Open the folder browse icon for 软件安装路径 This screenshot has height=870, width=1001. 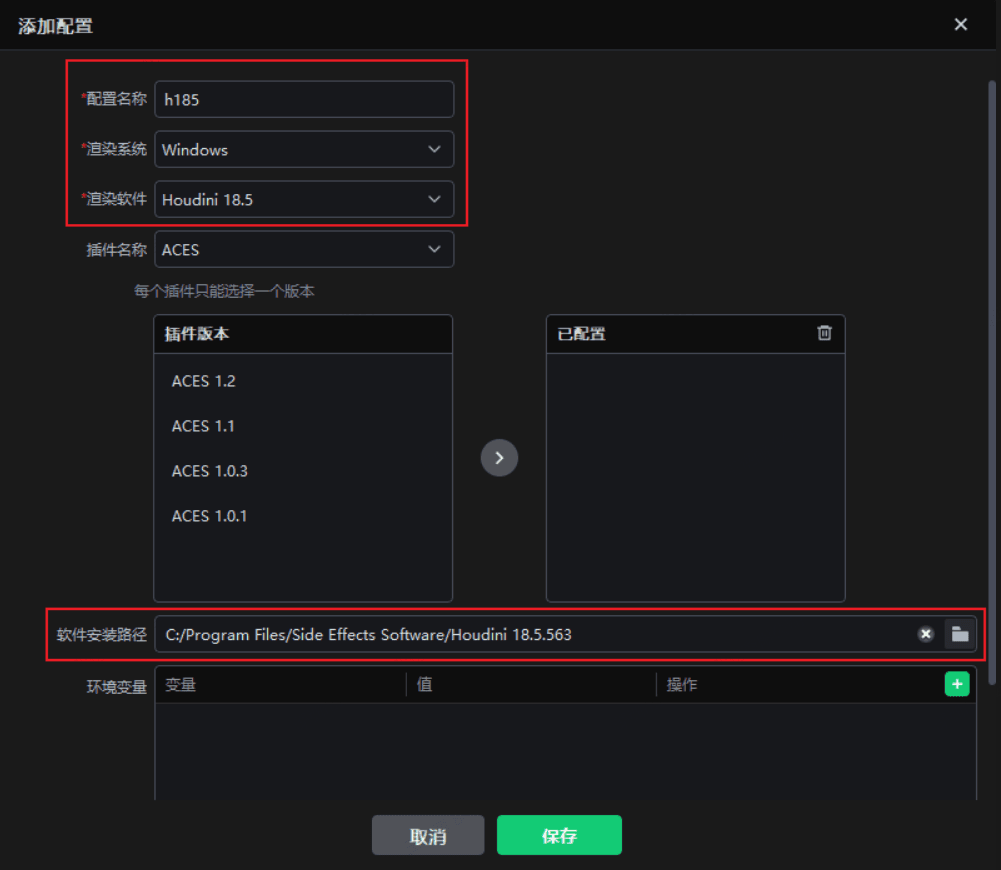point(960,634)
